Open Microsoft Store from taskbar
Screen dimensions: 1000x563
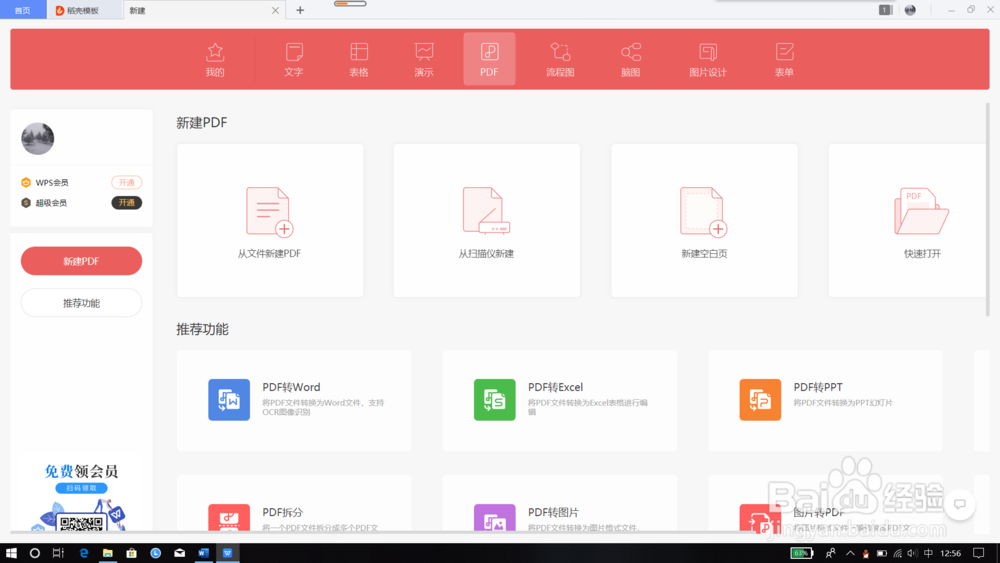point(131,553)
